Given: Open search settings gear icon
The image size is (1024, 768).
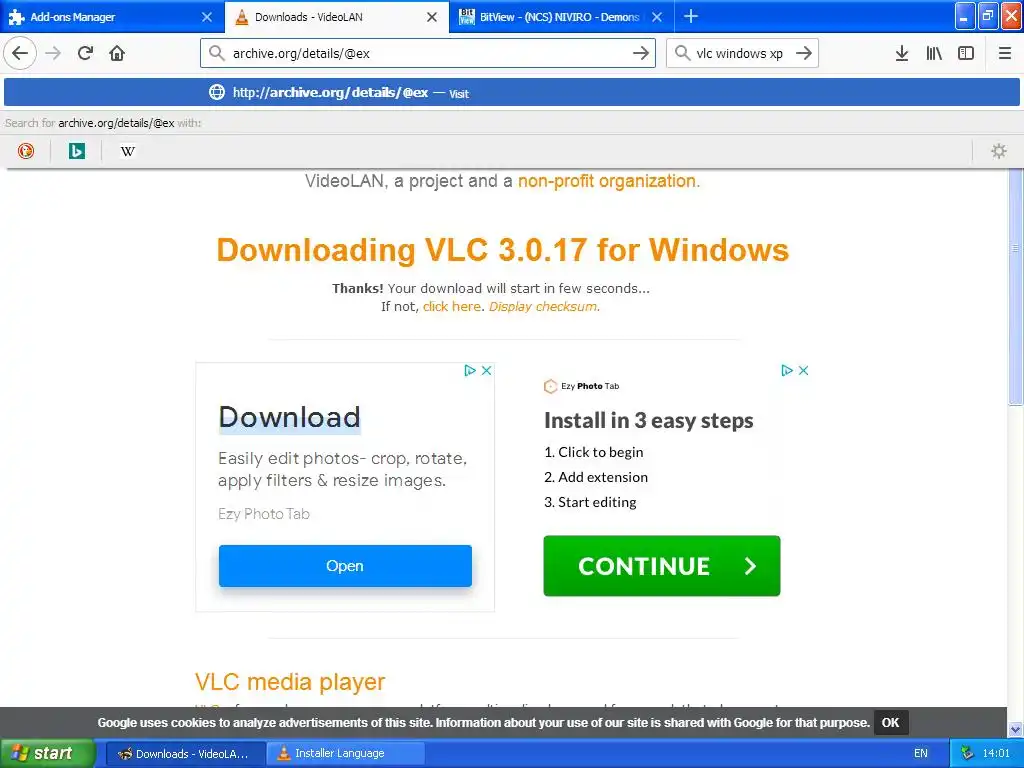Looking at the screenshot, I should 999,152.
